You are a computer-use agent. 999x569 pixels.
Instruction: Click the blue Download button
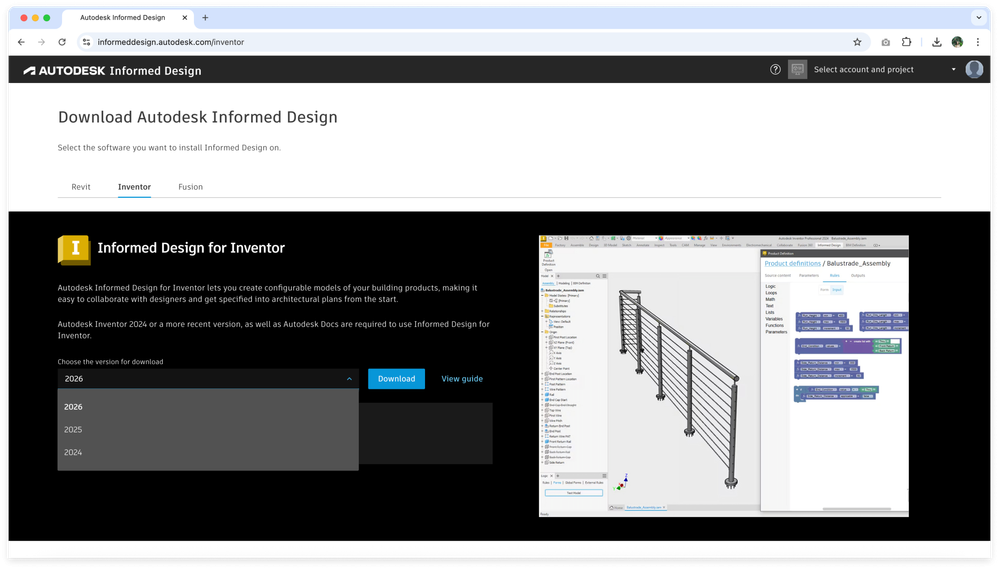coord(396,378)
